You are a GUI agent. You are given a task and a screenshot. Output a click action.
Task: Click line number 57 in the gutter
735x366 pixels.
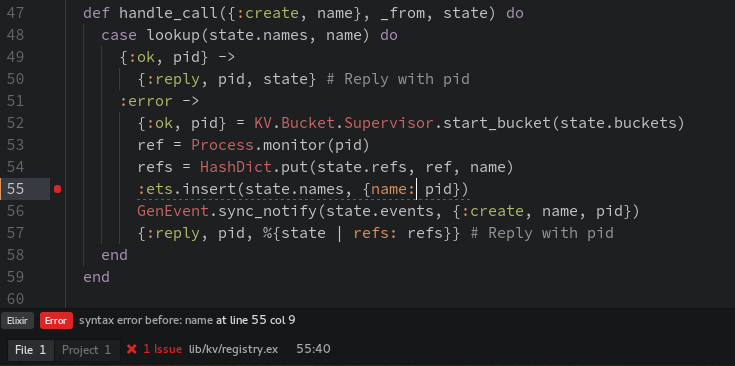15,233
